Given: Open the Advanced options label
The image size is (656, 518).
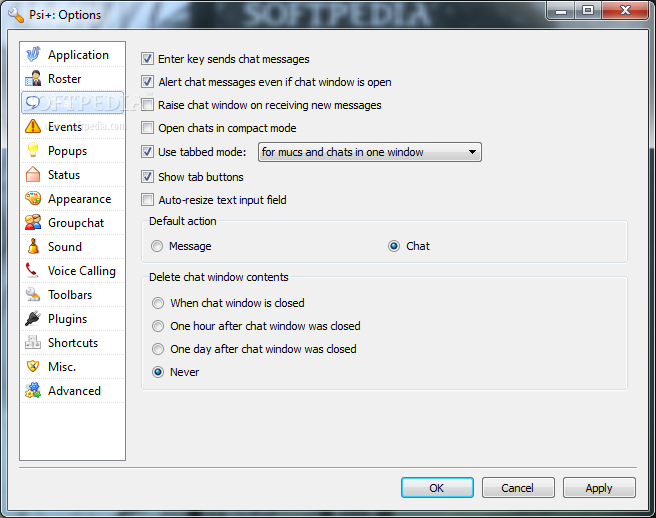Looking at the screenshot, I should click(x=74, y=390).
